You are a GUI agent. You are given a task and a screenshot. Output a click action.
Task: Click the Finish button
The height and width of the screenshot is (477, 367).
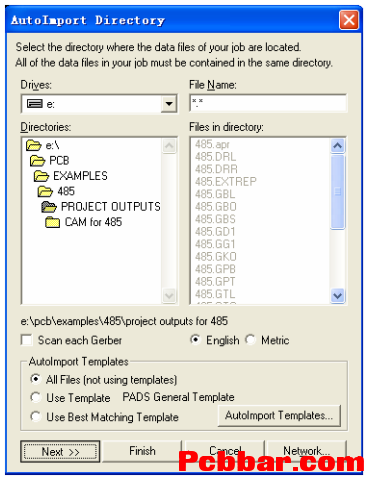coord(142,451)
